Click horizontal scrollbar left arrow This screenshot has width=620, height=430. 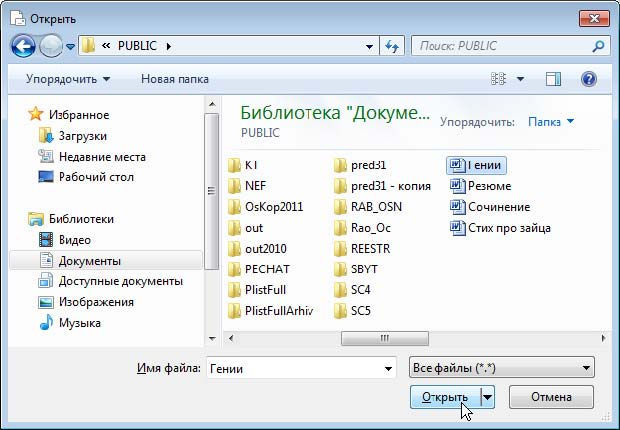231,338
